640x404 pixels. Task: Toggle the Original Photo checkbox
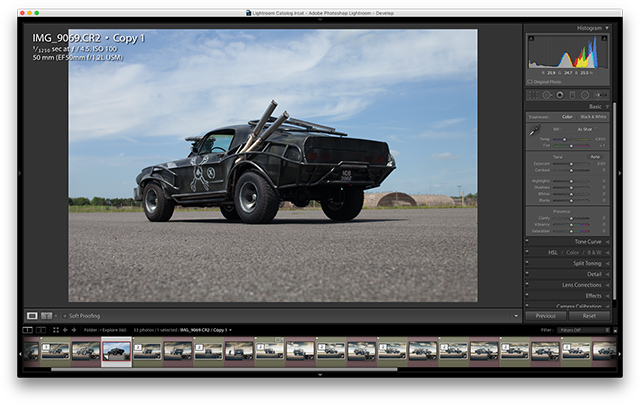pos(530,80)
